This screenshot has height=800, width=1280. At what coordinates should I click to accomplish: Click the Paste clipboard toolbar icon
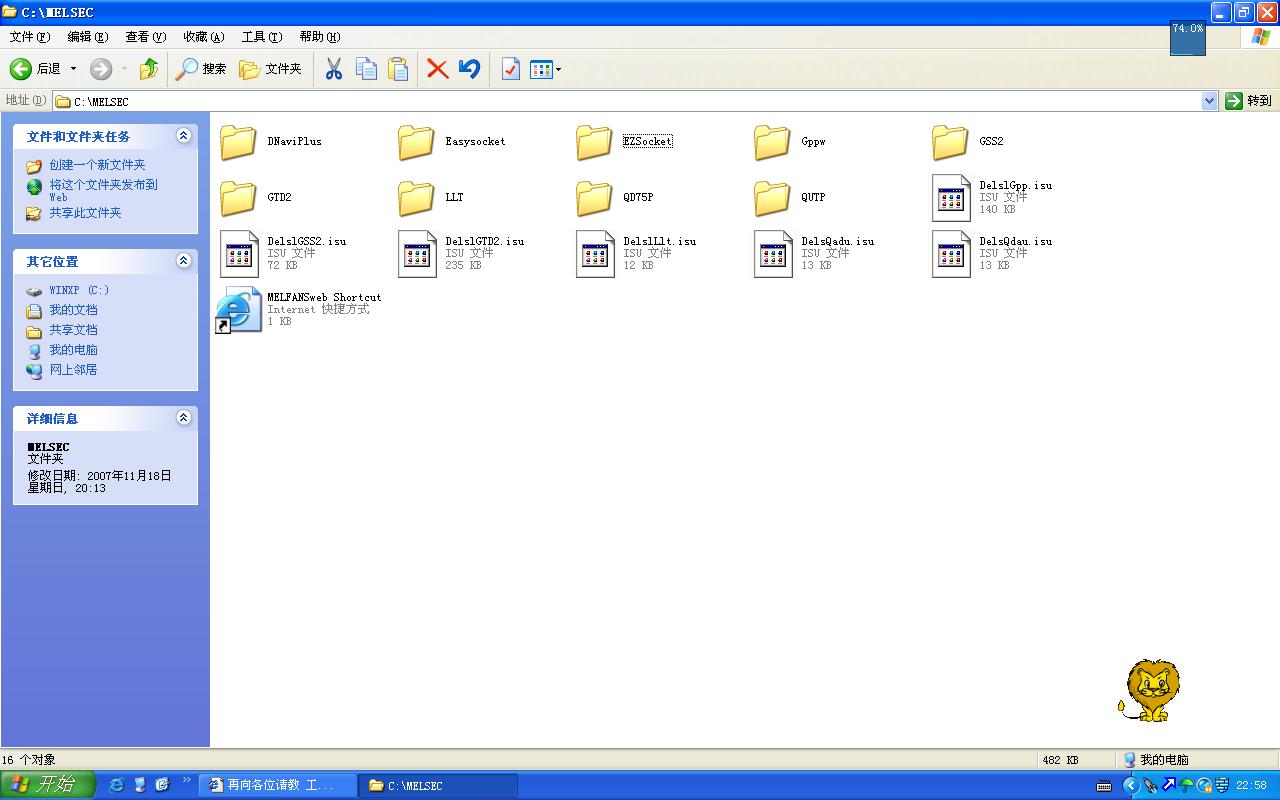[x=398, y=69]
